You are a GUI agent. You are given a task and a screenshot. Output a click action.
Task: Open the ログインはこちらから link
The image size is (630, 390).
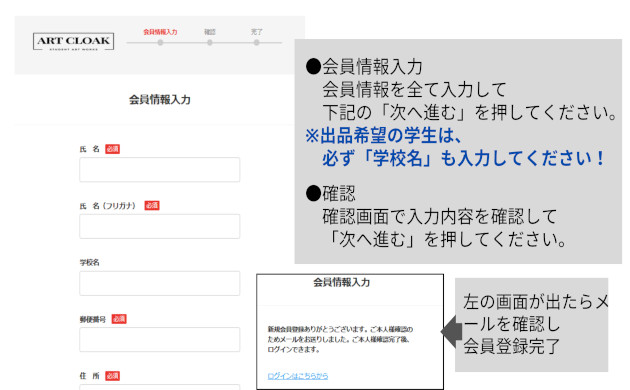(x=298, y=376)
